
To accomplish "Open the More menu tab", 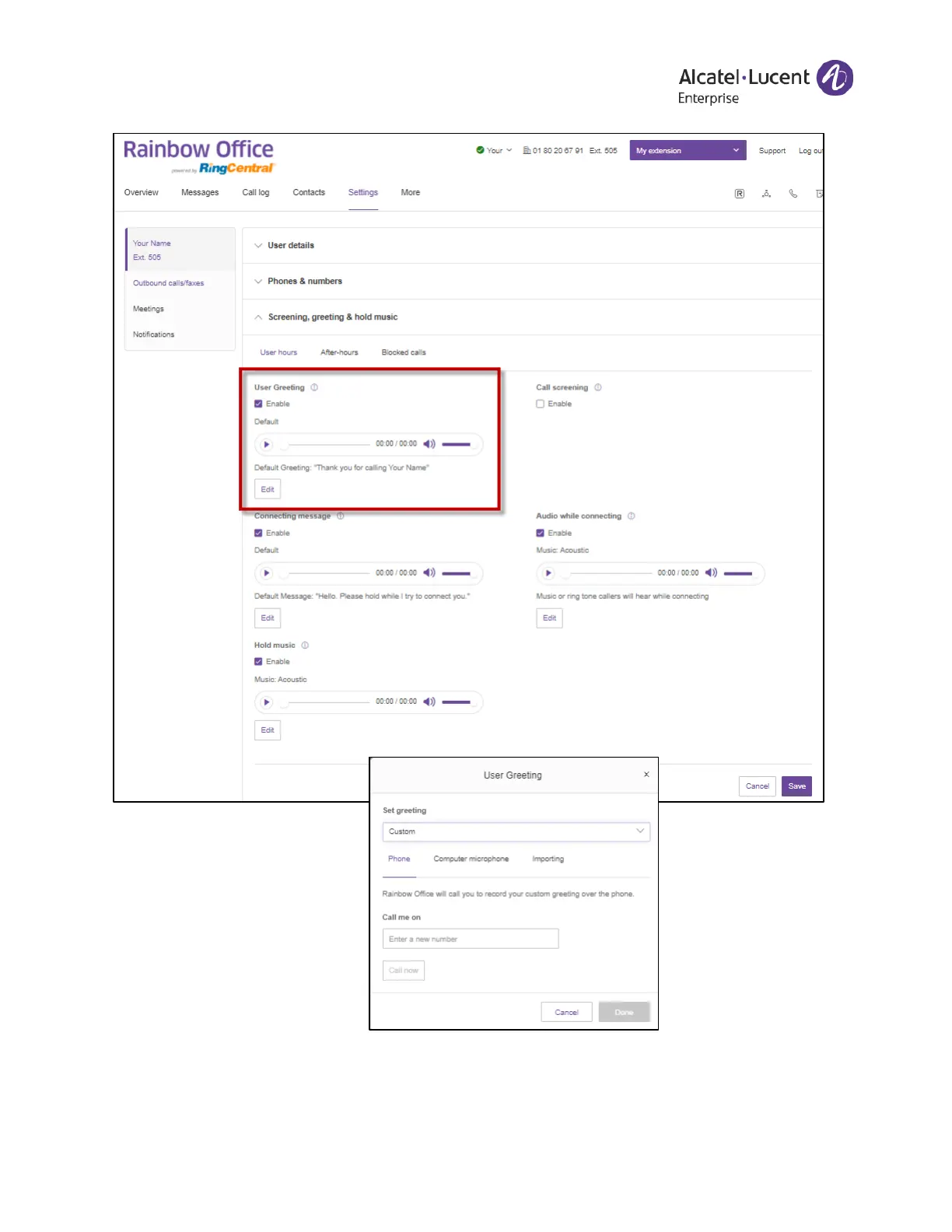I will click(411, 192).
